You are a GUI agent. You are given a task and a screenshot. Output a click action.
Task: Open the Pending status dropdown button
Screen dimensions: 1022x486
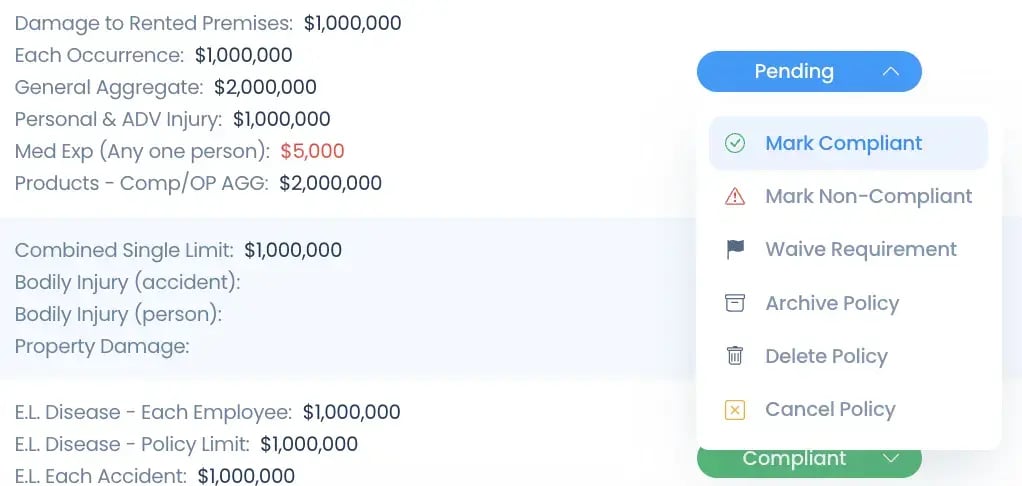point(794,72)
